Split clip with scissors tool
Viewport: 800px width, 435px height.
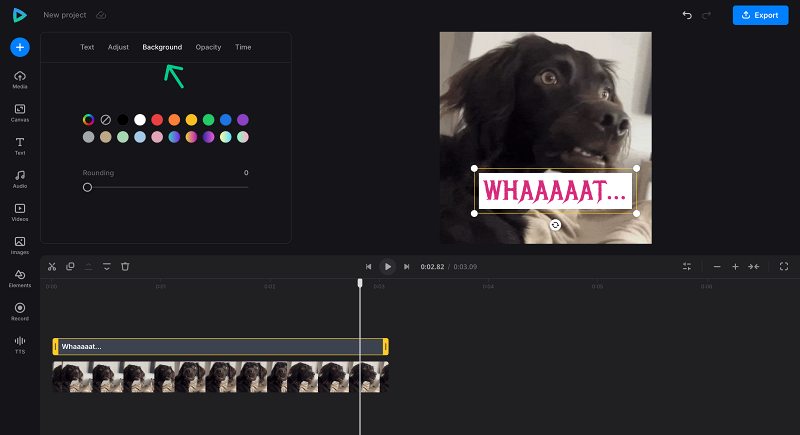pyautogui.click(x=52, y=267)
